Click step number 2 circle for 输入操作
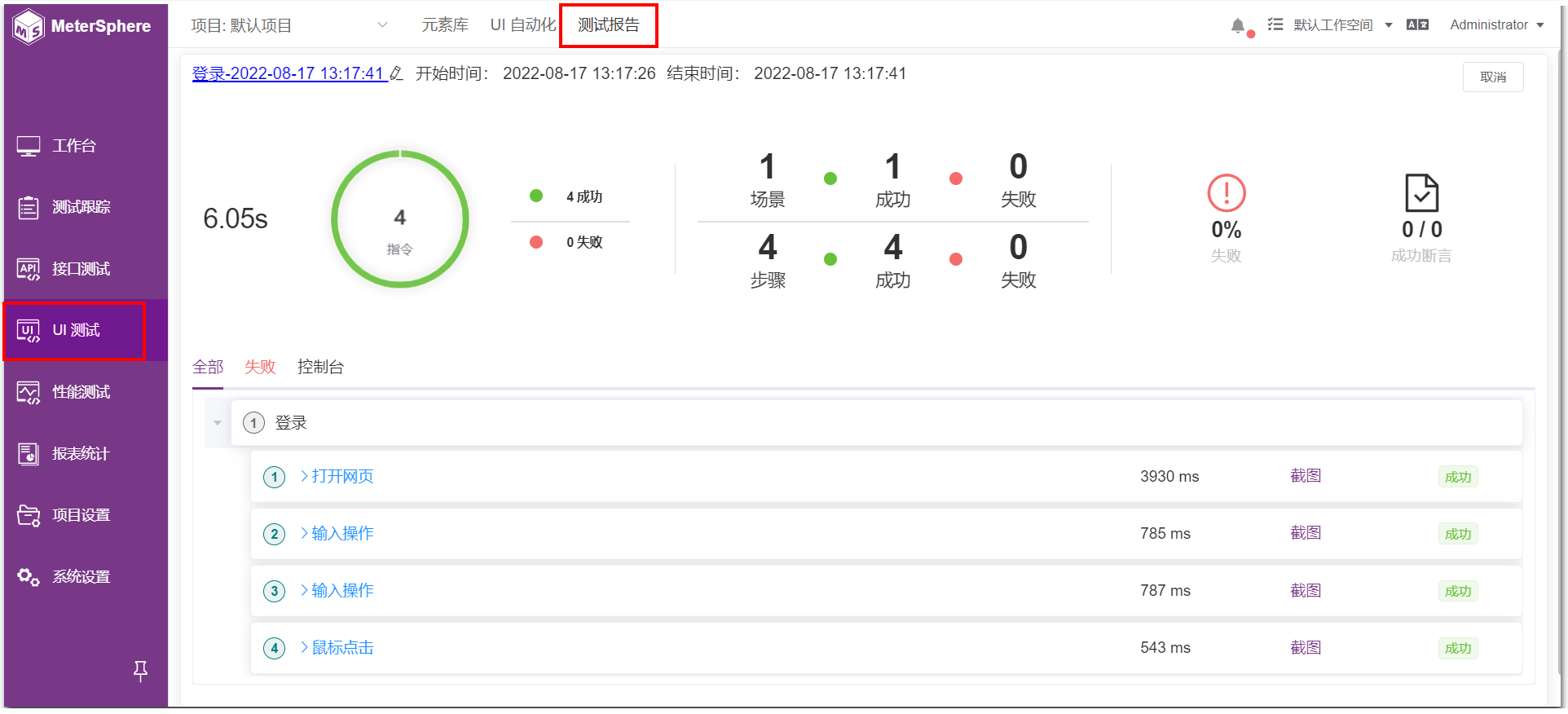This screenshot has height=714, width=1568. click(x=275, y=535)
